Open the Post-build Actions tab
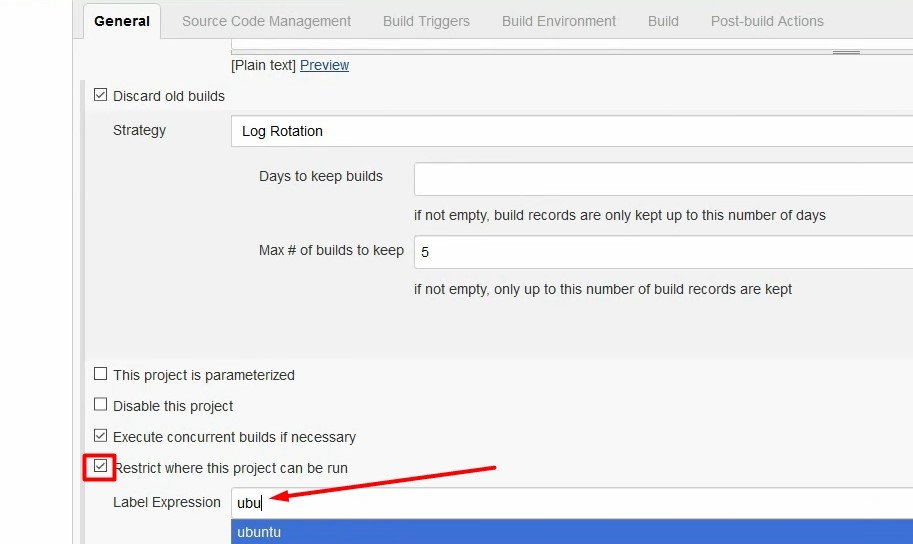The height and width of the screenshot is (544, 913). pyautogui.click(x=767, y=21)
